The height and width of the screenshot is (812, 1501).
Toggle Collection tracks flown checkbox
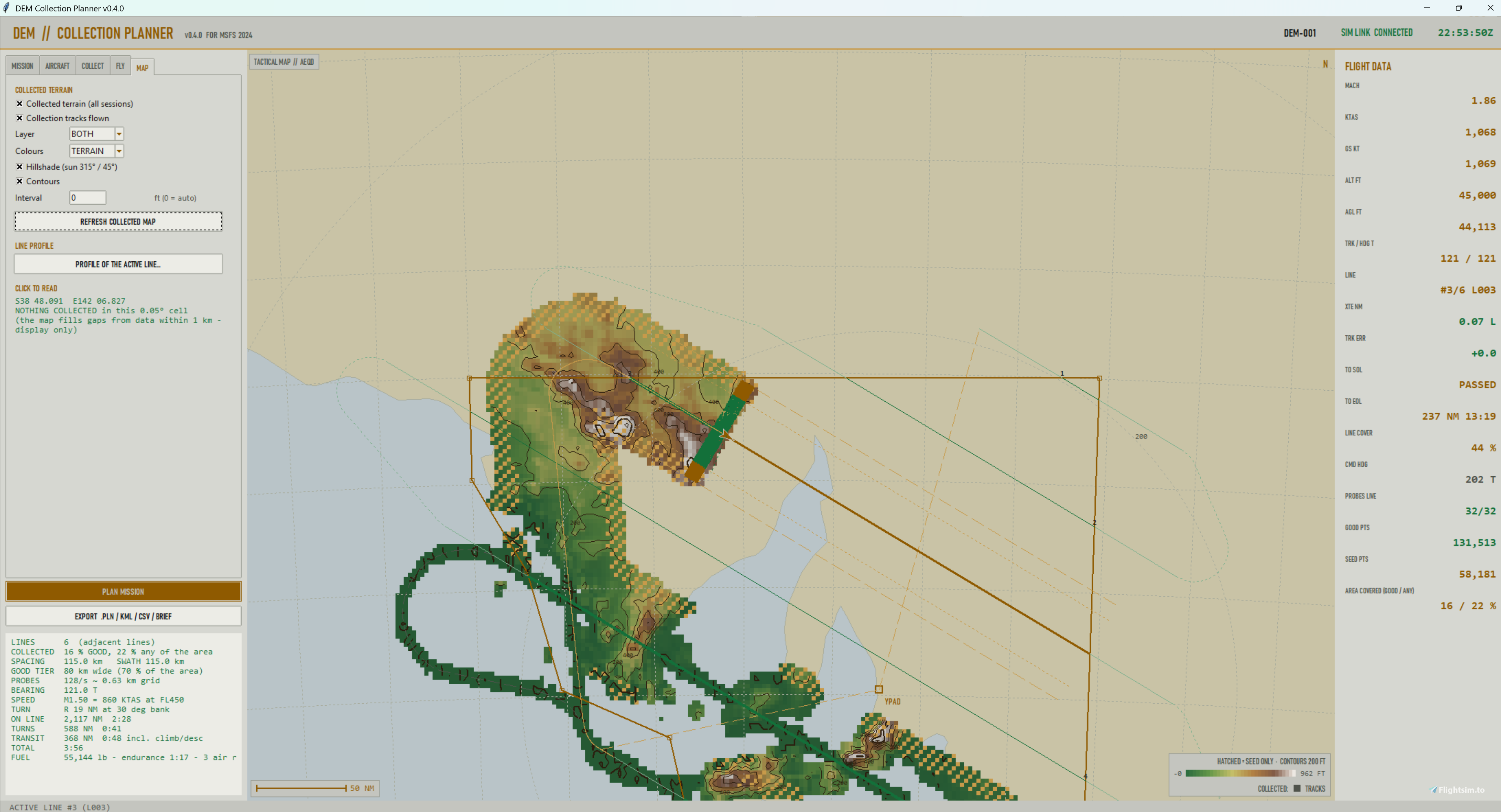pyautogui.click(x=19, y=118)
